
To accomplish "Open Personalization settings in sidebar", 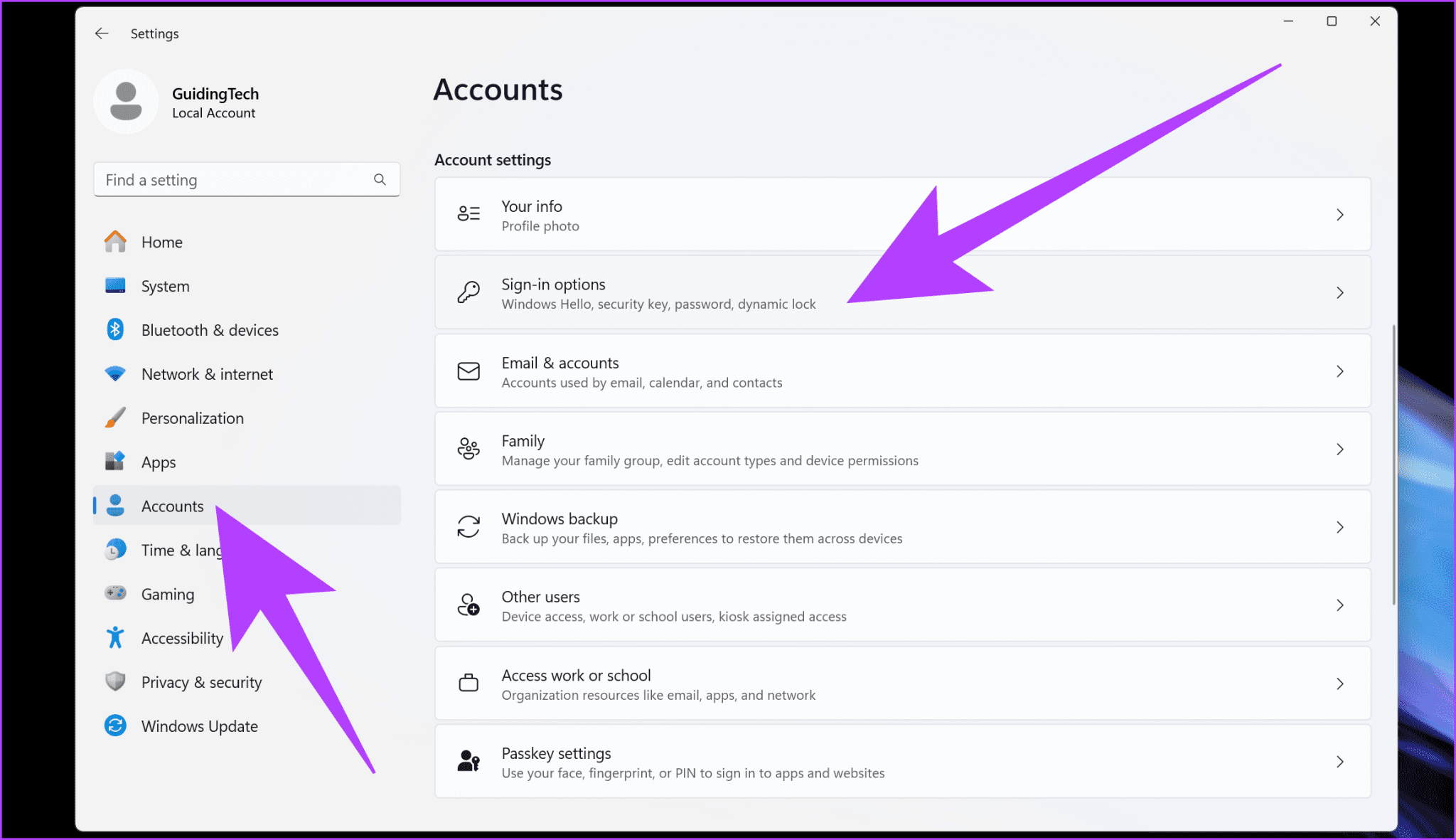I will pos(192,418).
